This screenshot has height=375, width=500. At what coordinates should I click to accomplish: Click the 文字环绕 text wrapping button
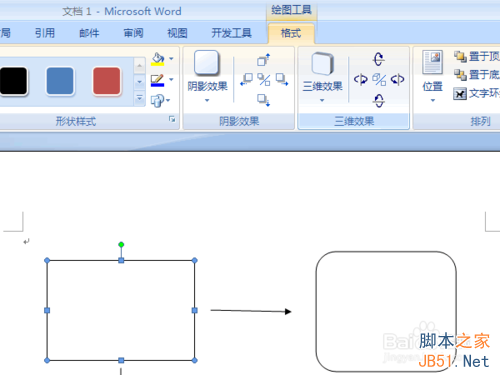tap(477, 94)
